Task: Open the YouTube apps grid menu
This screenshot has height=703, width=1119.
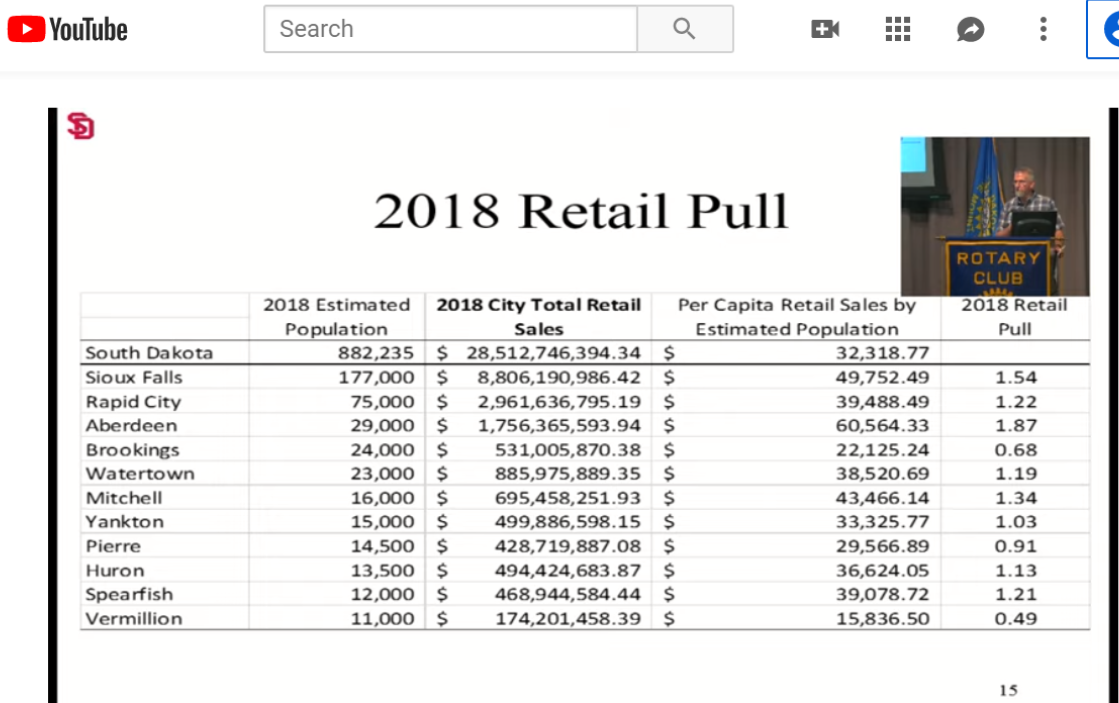Action: point(898,30)
